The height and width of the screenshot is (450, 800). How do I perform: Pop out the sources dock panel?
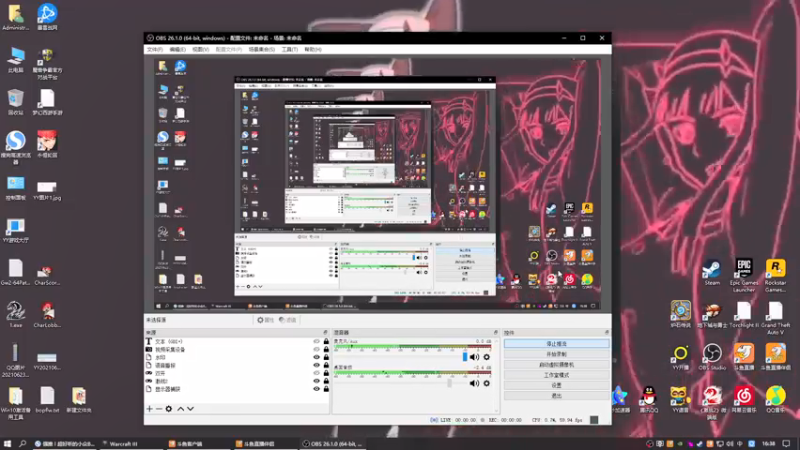pos(326,333)
